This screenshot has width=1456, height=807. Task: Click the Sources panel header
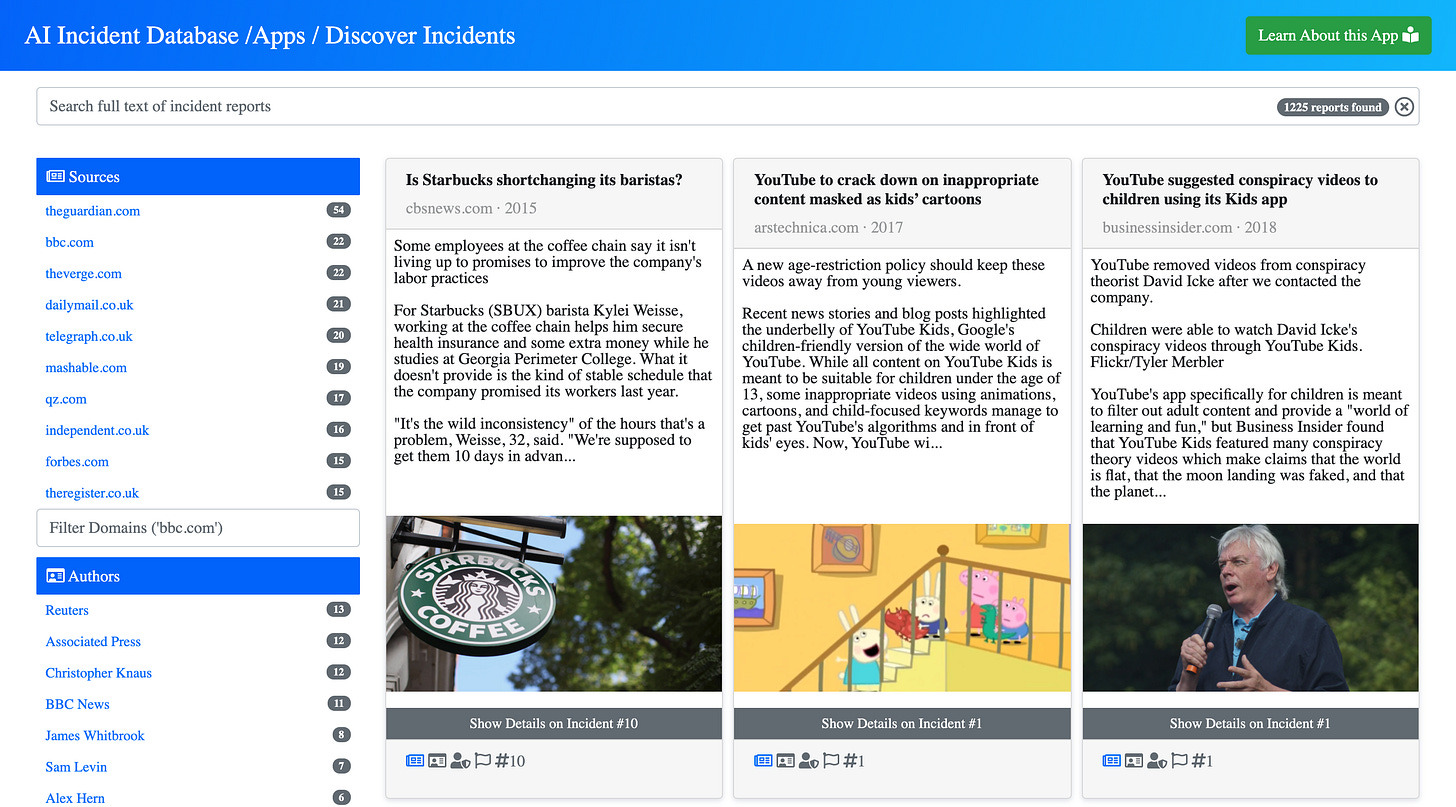tap(198, 177)
